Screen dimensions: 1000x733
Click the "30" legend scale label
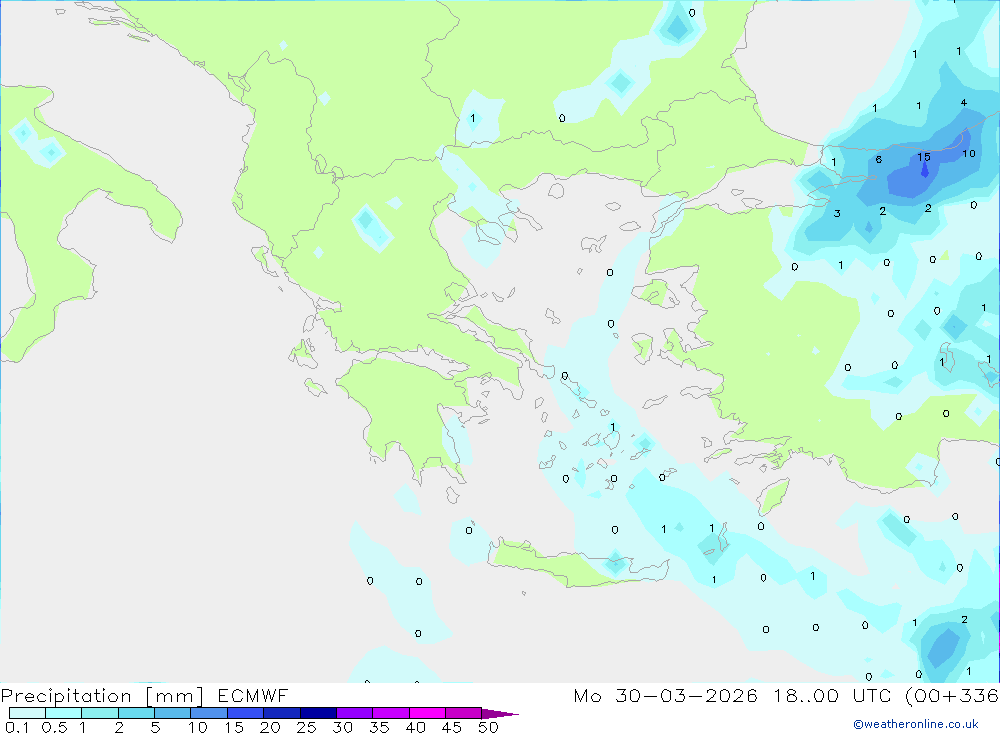coord(342,727)
